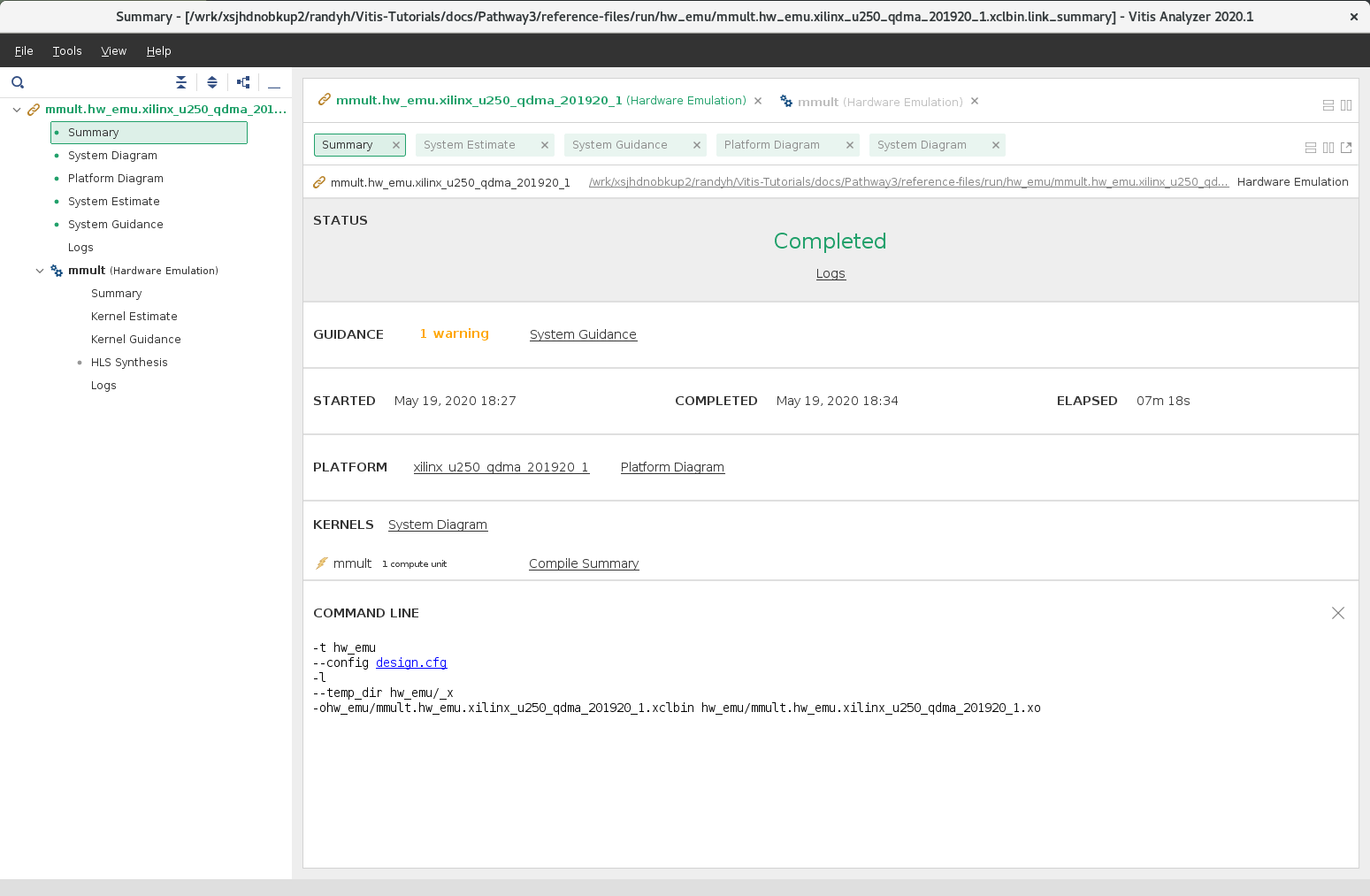Switch to System Estimate sub-tab
The height and width of the screenshot is (896, 1370).
coord(470,145)
